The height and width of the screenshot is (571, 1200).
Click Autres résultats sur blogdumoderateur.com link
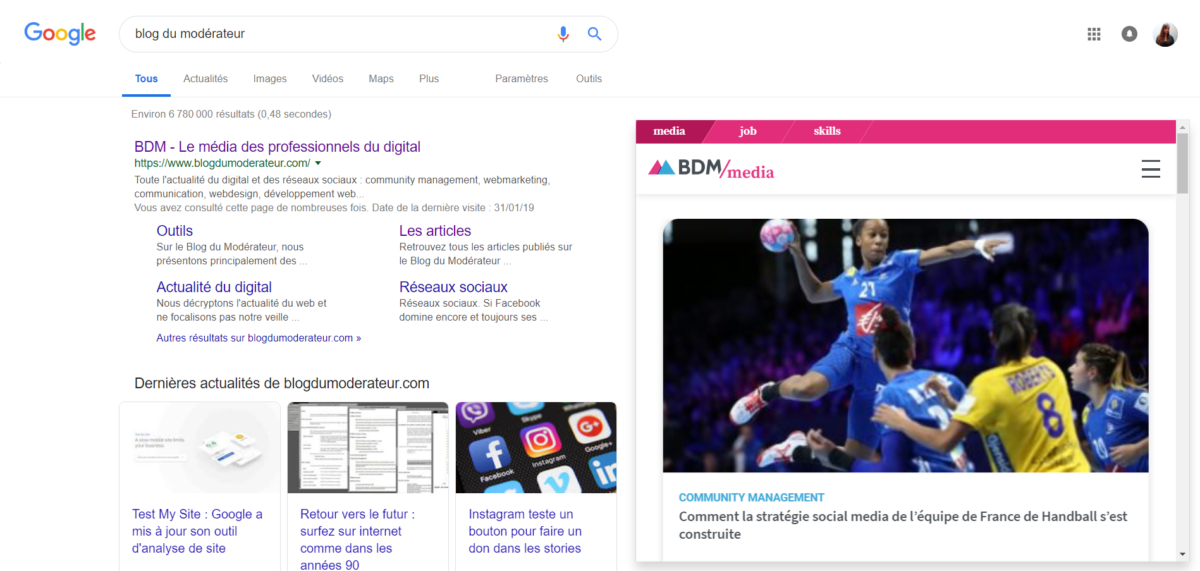(x=258, y=338)
